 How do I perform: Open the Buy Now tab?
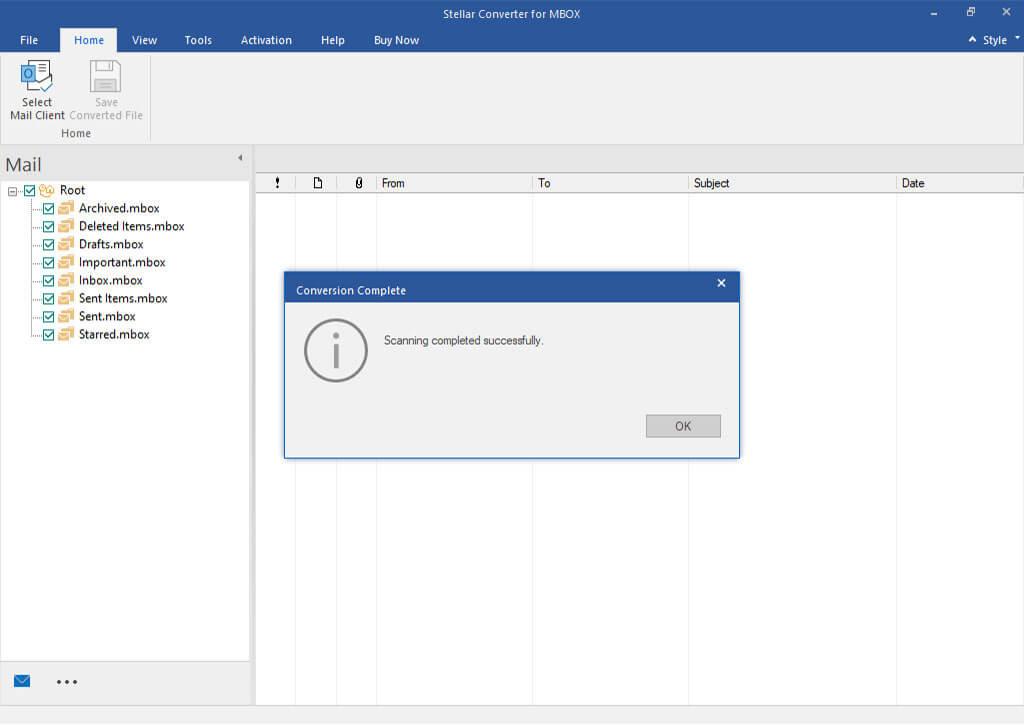pos(396,40)
